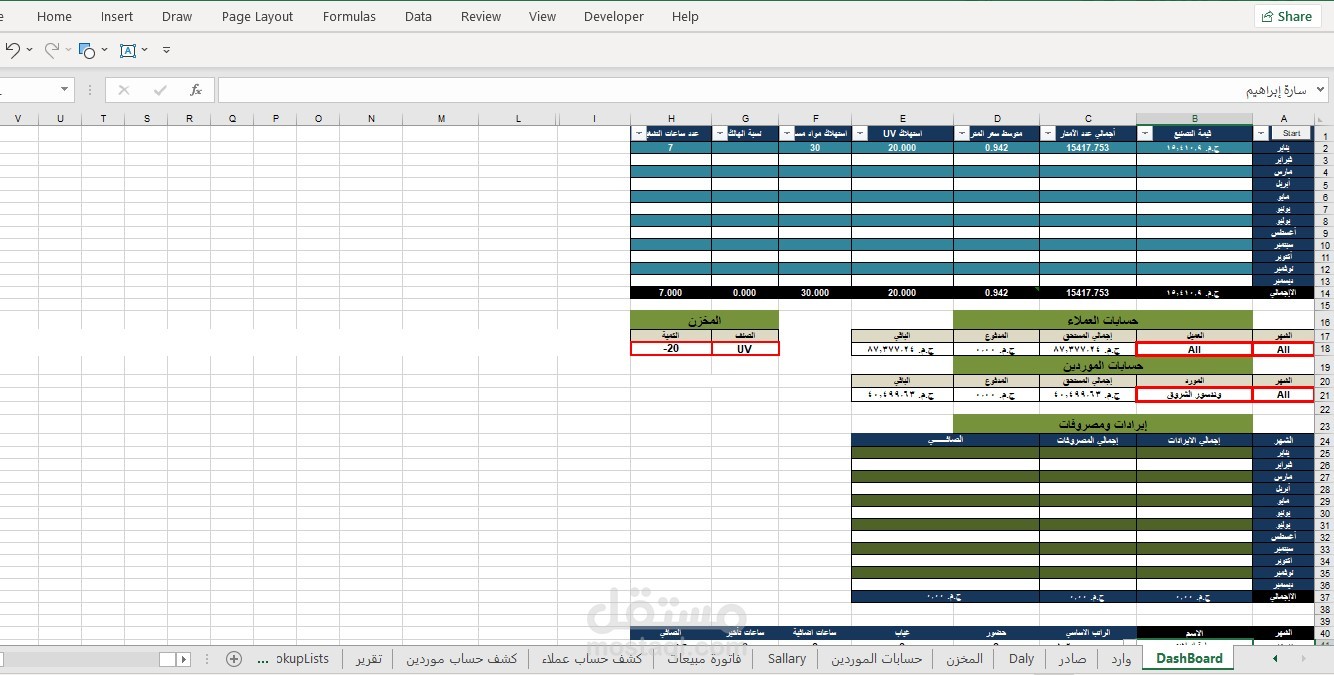Select the حسابات العملاء green header
The height and width of the screenshot is (675, 1334).
[1102, 320]
